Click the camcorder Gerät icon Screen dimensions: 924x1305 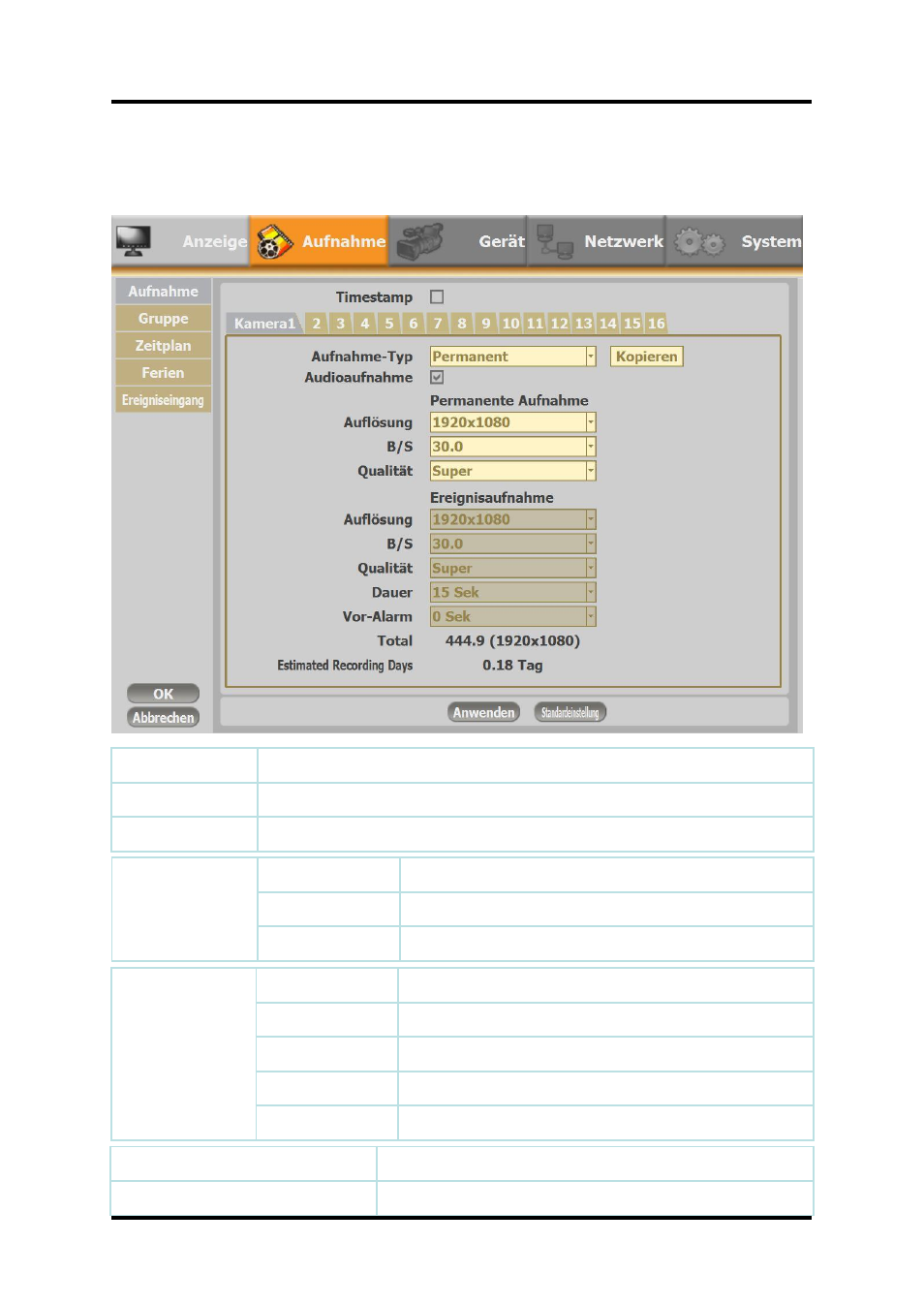(419, 241)
